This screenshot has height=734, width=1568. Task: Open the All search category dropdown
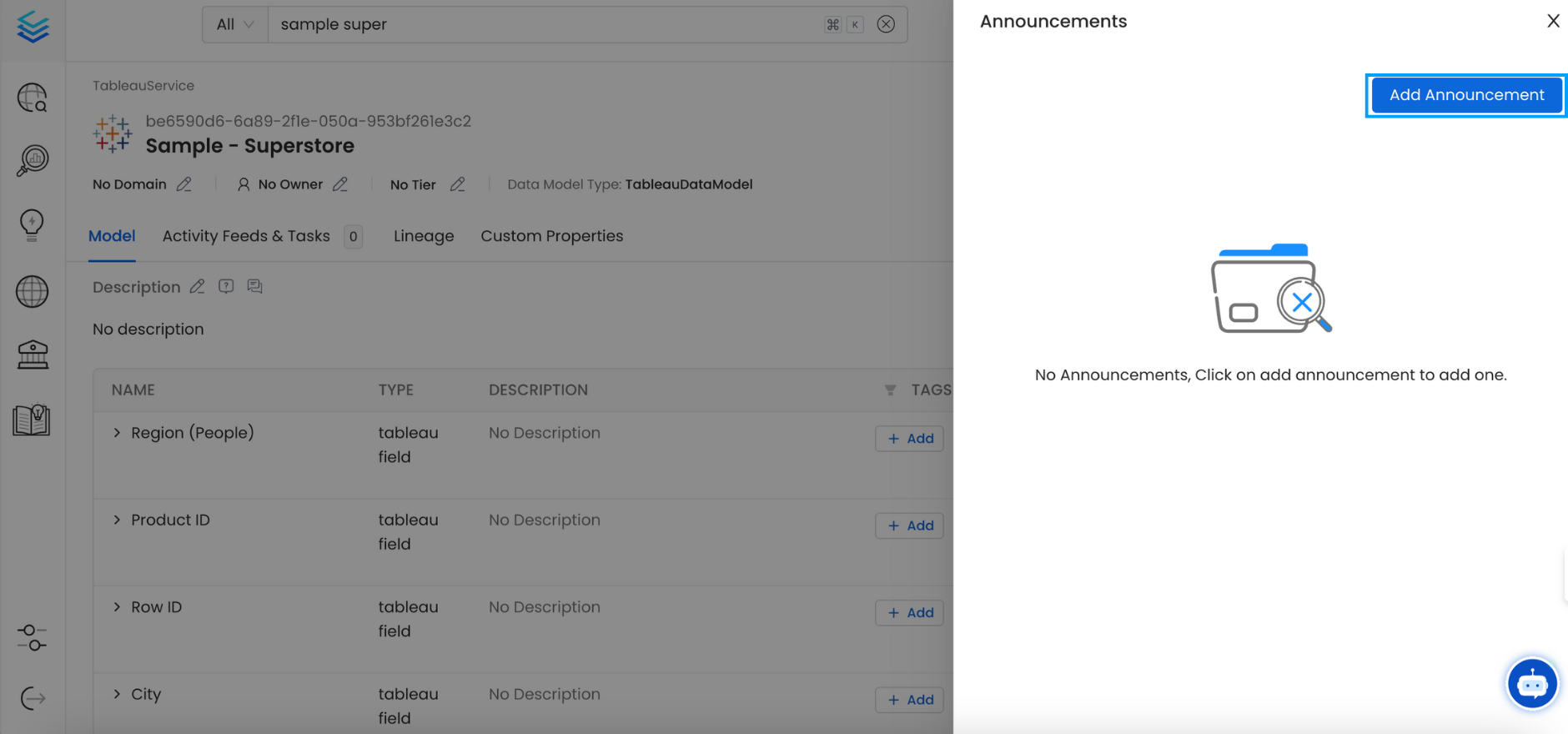pyautogui.click(x=235, y=24)
